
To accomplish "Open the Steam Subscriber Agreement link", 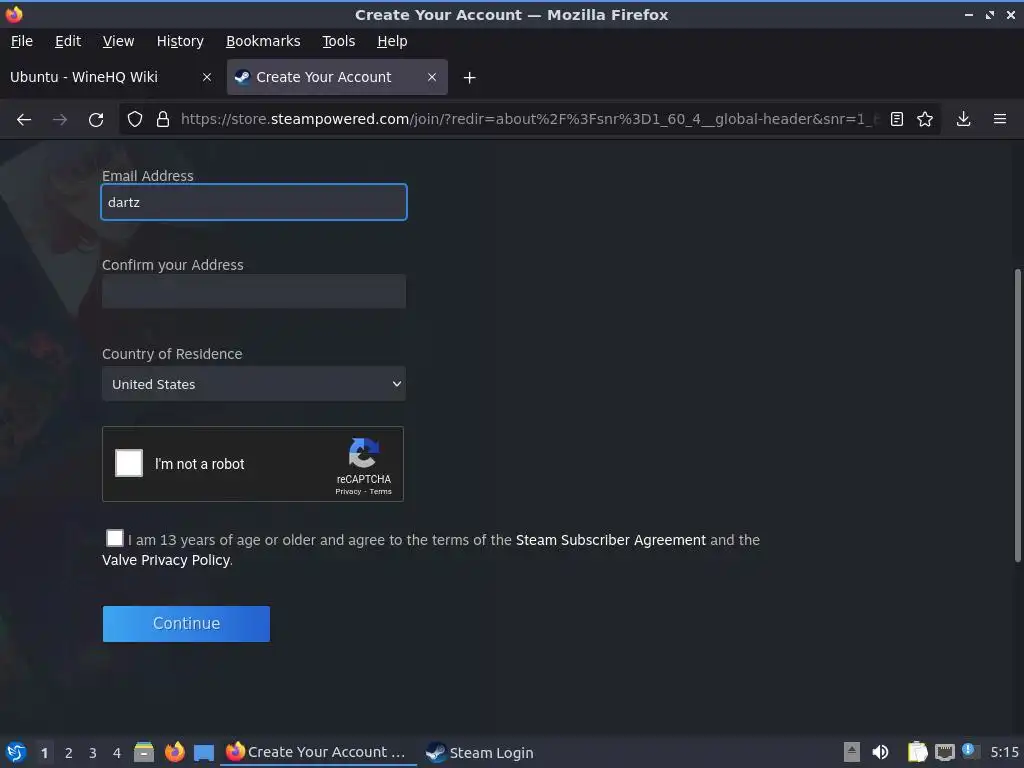I will coord(611,540).
